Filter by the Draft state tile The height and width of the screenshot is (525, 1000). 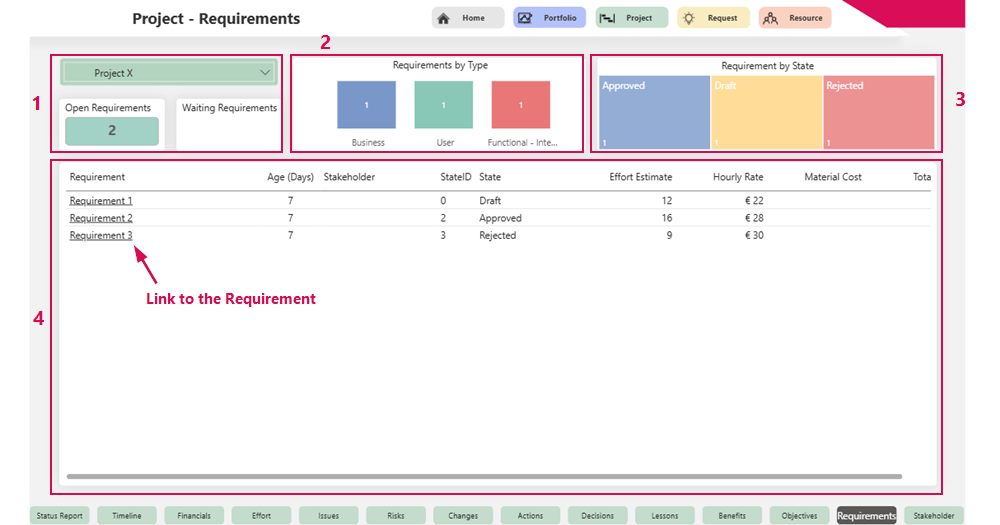click(x=767, y=112)
